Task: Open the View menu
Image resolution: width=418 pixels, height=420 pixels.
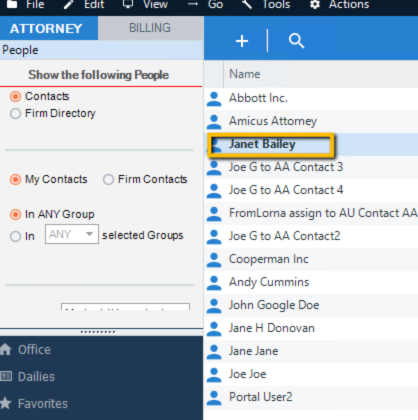Action: click(x=155, y=4)
